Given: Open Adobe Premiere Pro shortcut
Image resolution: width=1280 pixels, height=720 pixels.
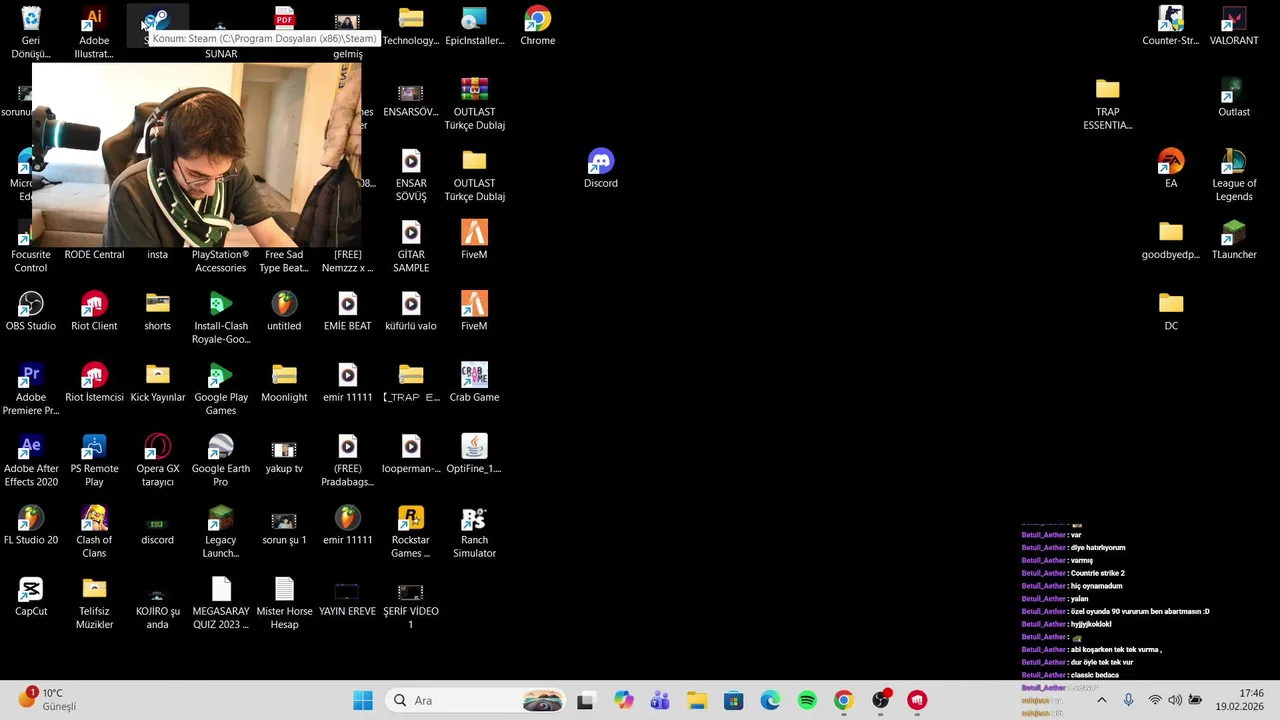Looking at the screenshot, I should click(x=31, y=389).
